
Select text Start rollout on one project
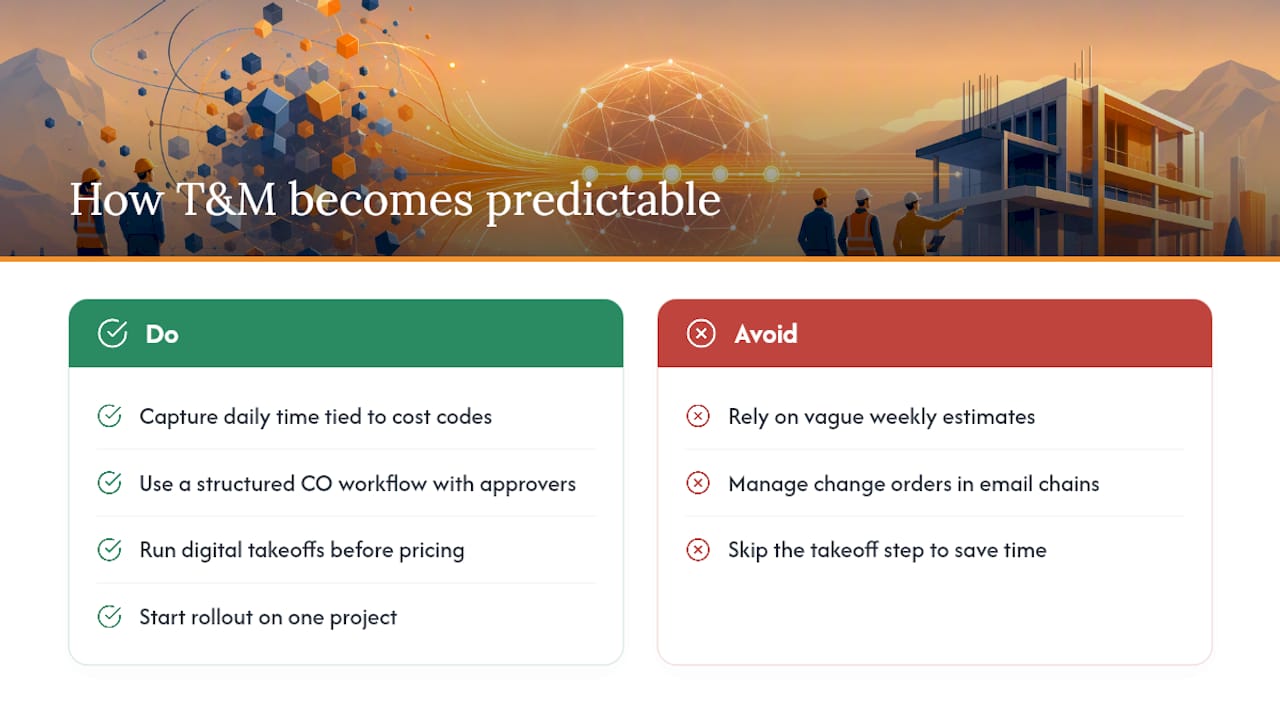pyautogui.click(x=268, y=617)
